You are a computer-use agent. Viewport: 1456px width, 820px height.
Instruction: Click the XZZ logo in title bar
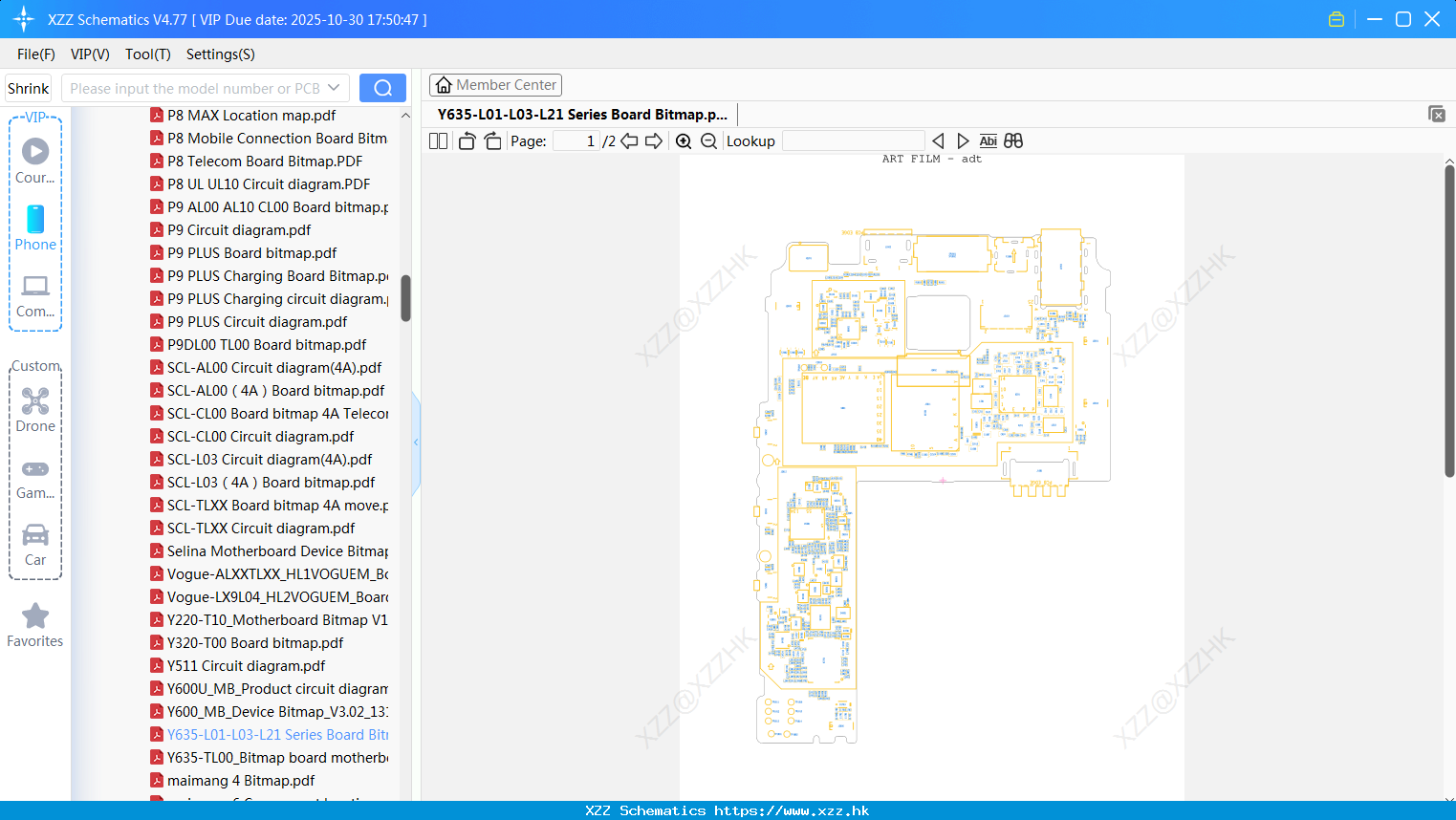pos(24,19)
